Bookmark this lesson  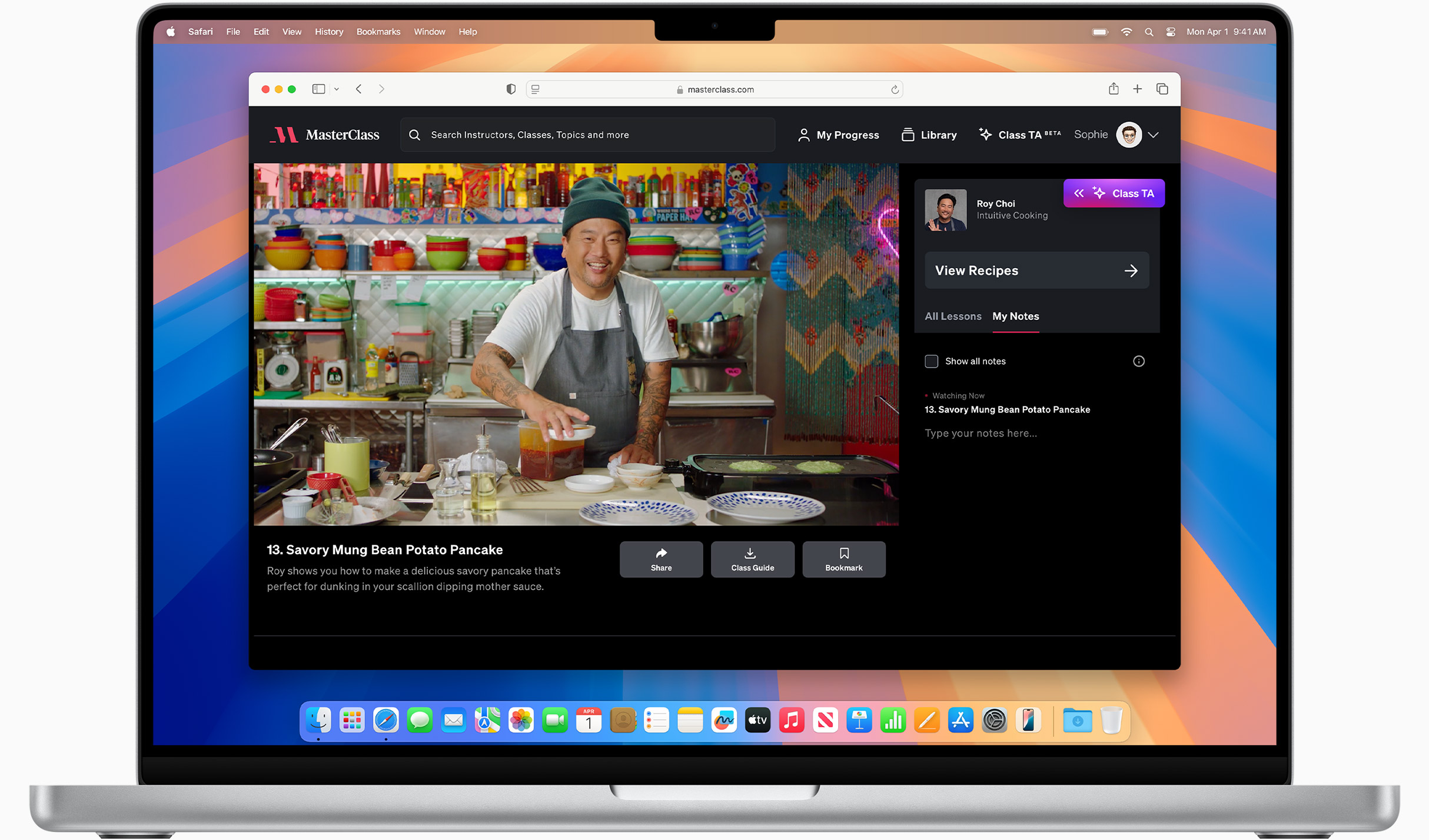coord(843,559)
